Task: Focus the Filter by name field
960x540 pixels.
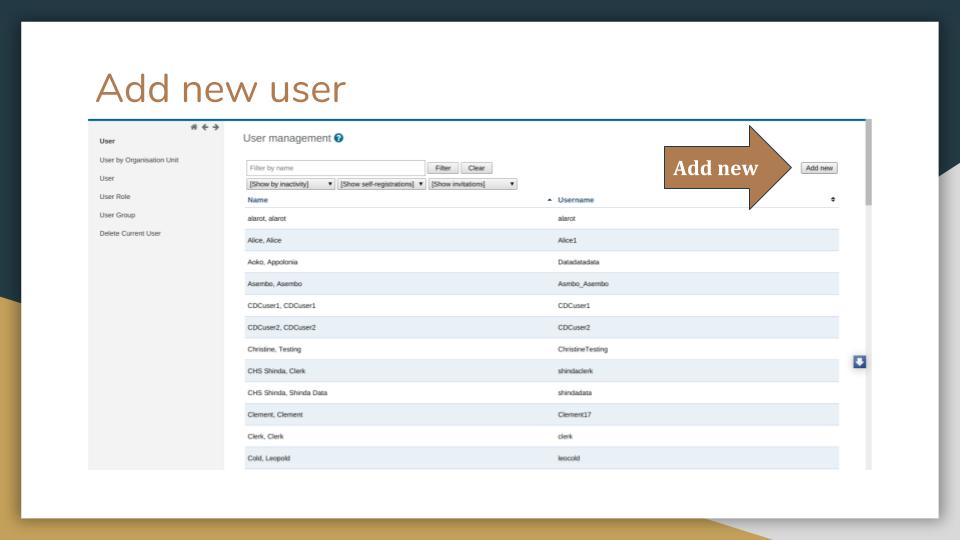Action: pos(336,168)
